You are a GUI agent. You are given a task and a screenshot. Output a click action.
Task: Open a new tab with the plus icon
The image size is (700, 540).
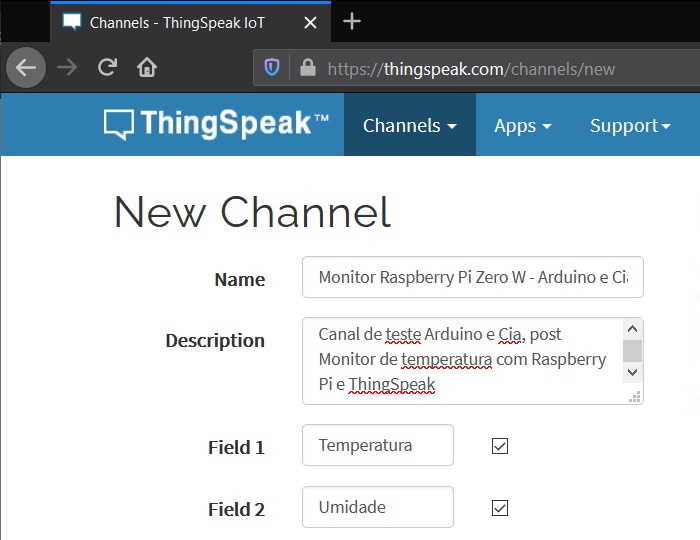(352, 21)
